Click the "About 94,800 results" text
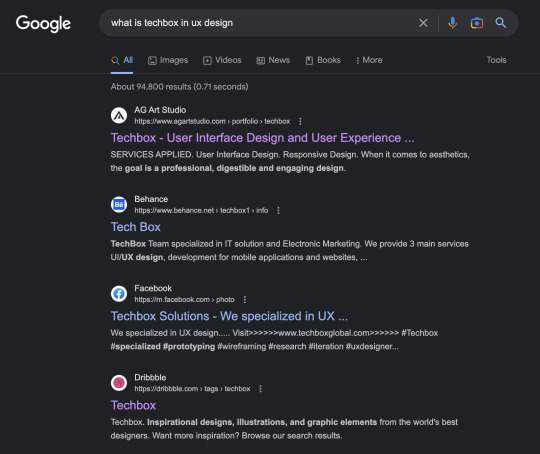The height and width of the screenshot is (454, 540). [151, 87]
